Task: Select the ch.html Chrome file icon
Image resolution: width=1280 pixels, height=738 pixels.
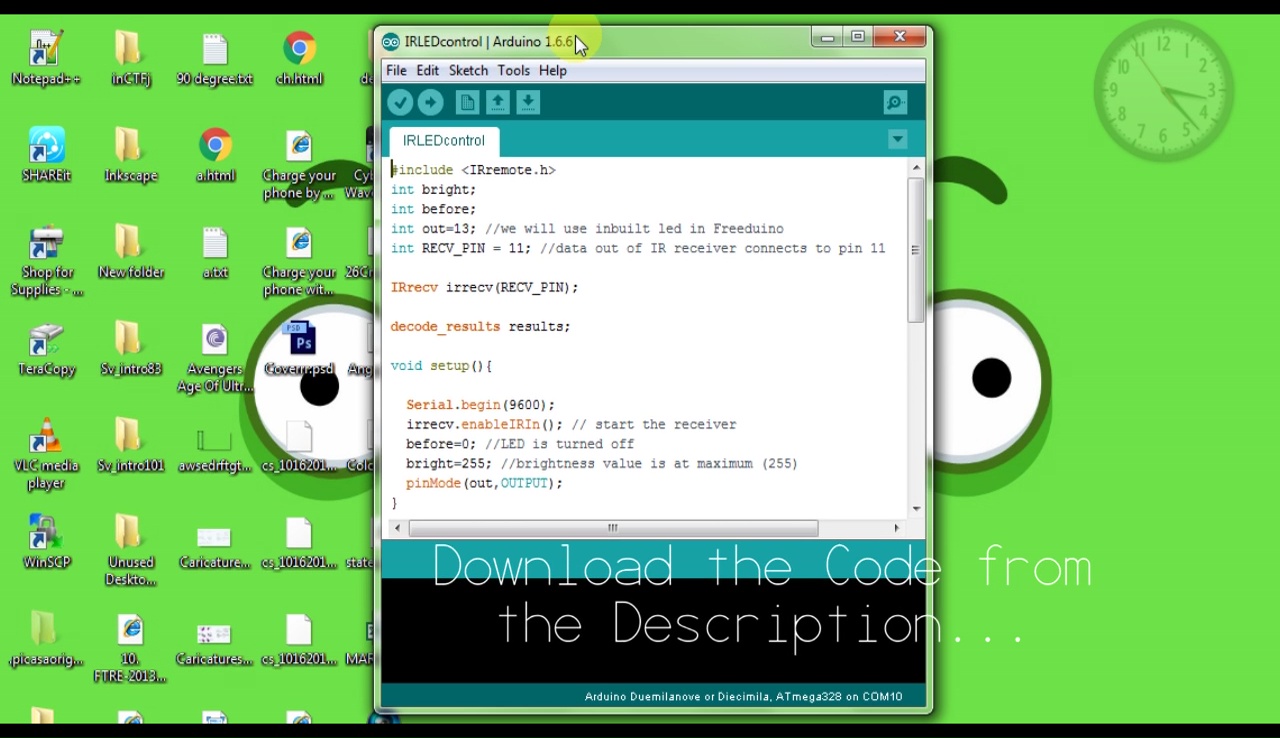Action: (299, 58)
